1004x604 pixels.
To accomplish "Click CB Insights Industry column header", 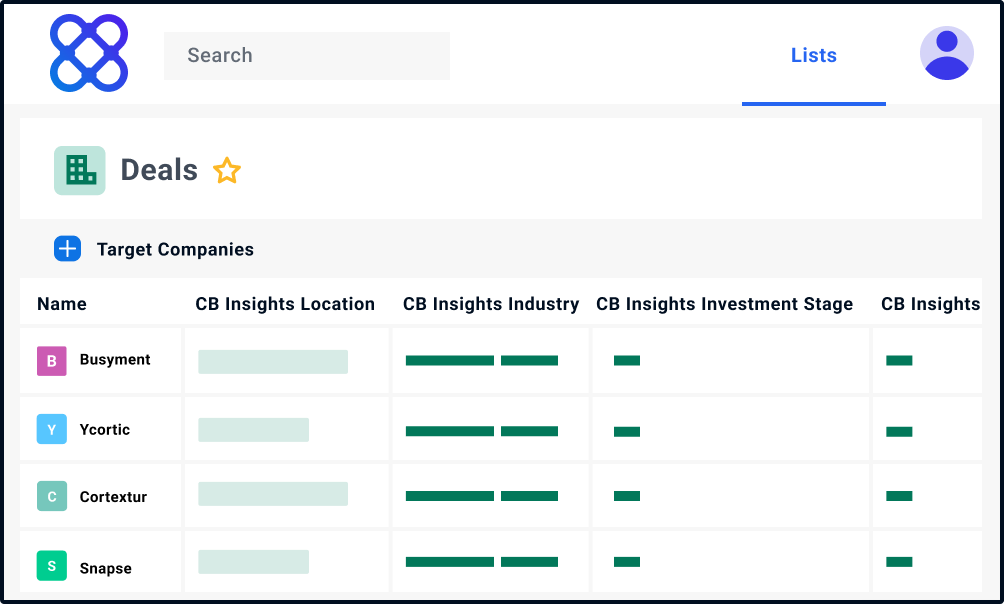I will 491,304.
